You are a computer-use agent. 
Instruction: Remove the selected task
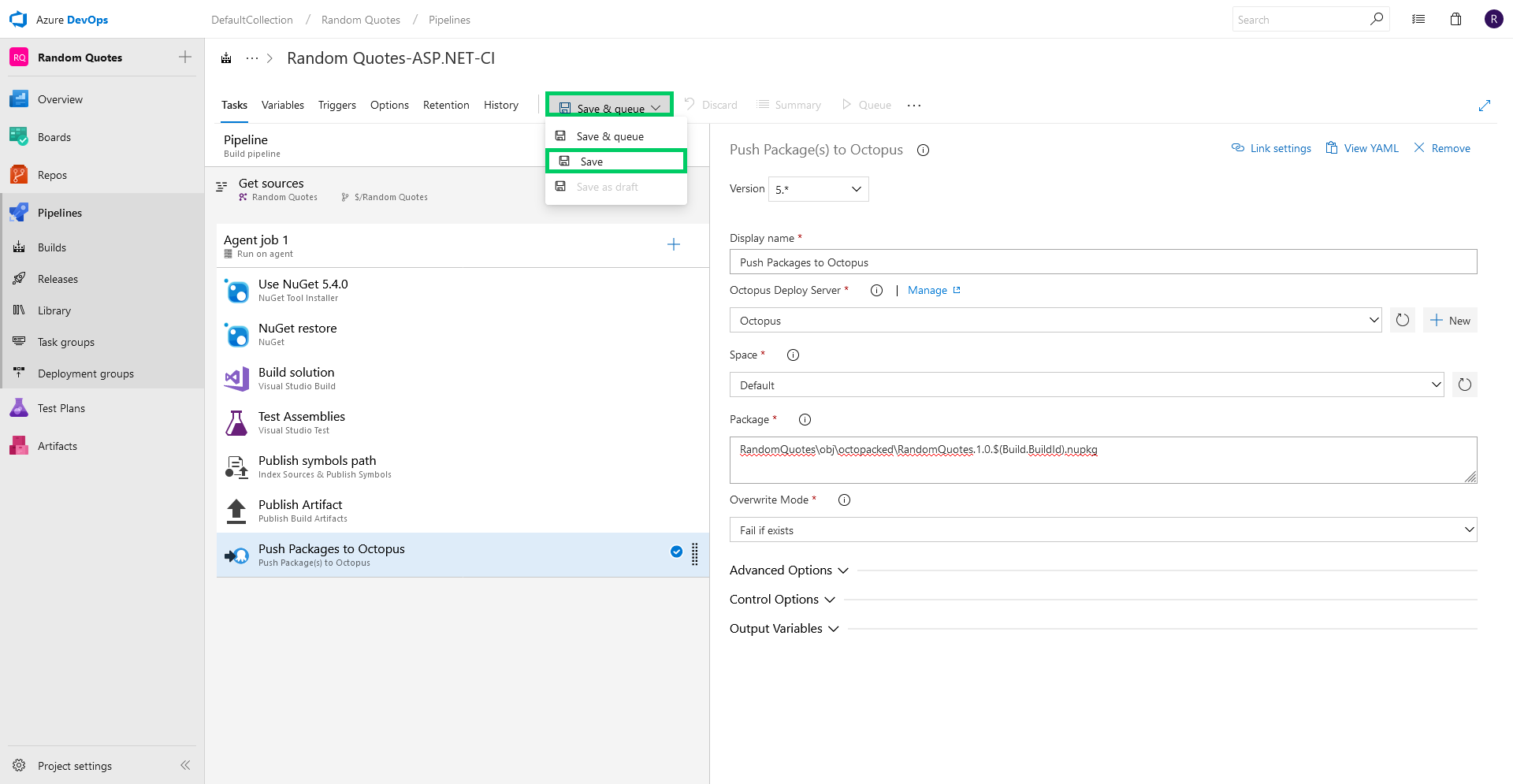click(x=1442, y=148)
